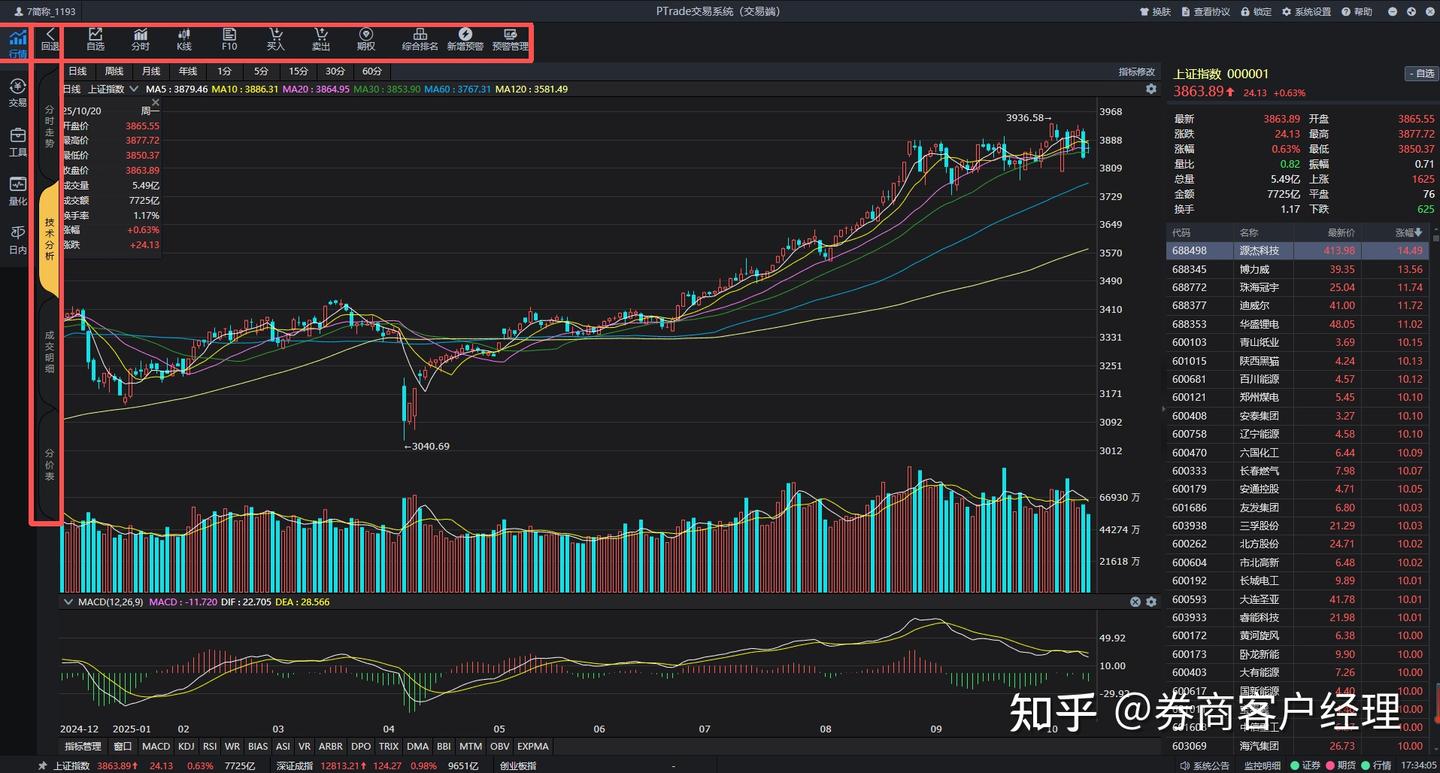The width and height of the screenshot is (1440, 773).
Task: Open the 分时 intraday chart view
Action: point(140,40)
